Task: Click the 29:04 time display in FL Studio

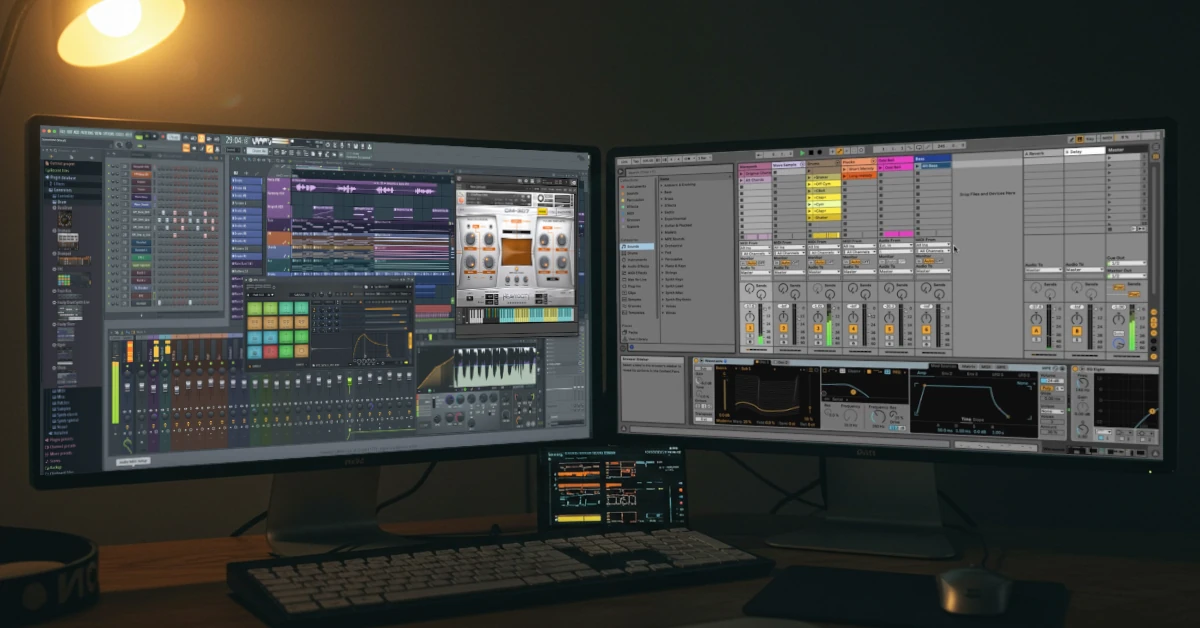Action: (x=236, y=140)
